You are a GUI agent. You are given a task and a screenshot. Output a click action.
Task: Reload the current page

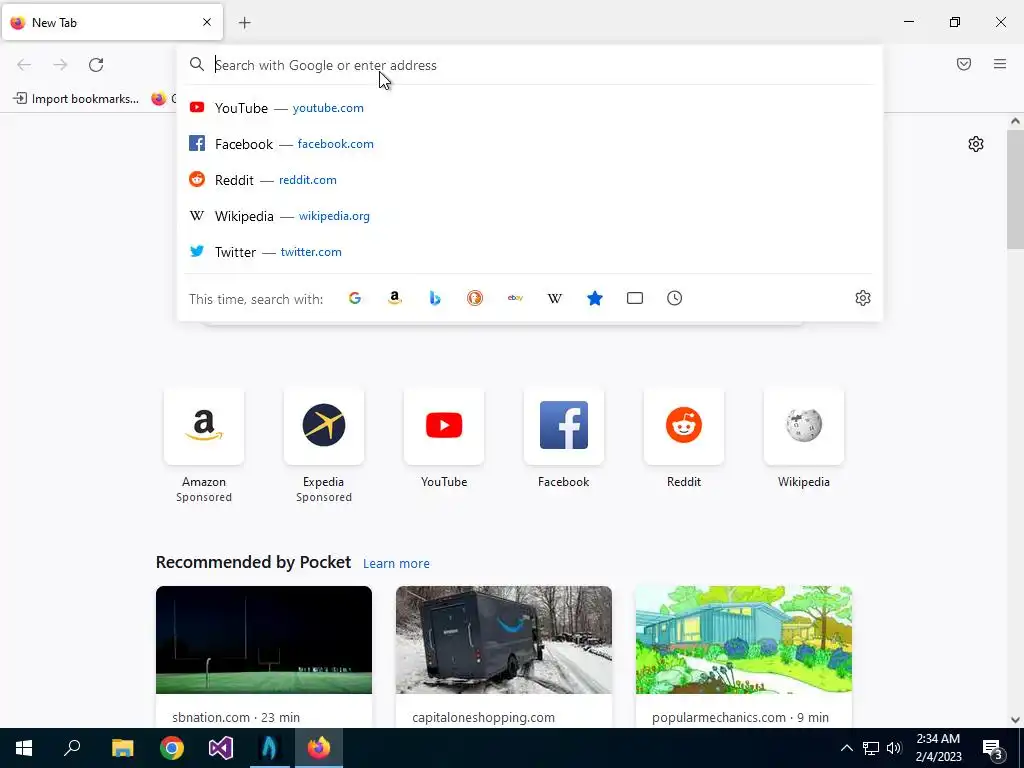96,65
